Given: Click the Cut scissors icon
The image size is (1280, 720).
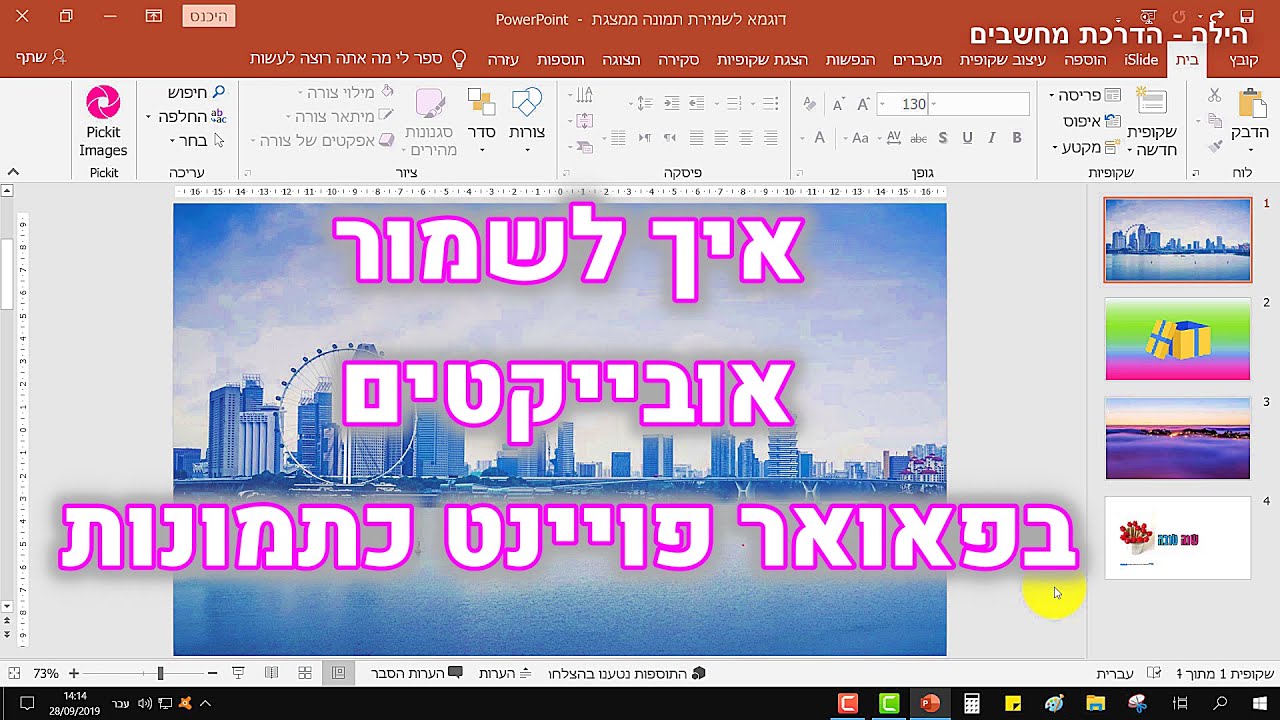Looking at the screenshot, I should tap(1214, 95).
